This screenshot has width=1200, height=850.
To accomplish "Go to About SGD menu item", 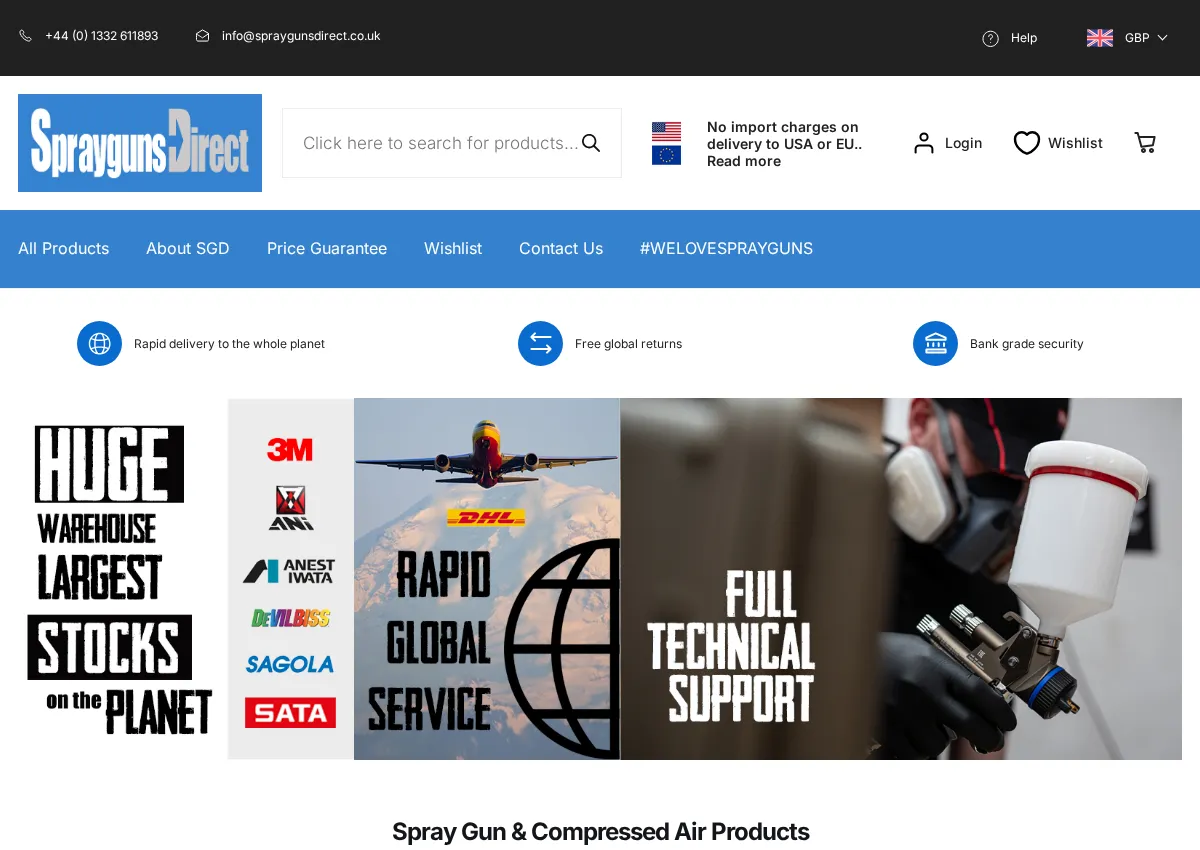I will point(188,248).
